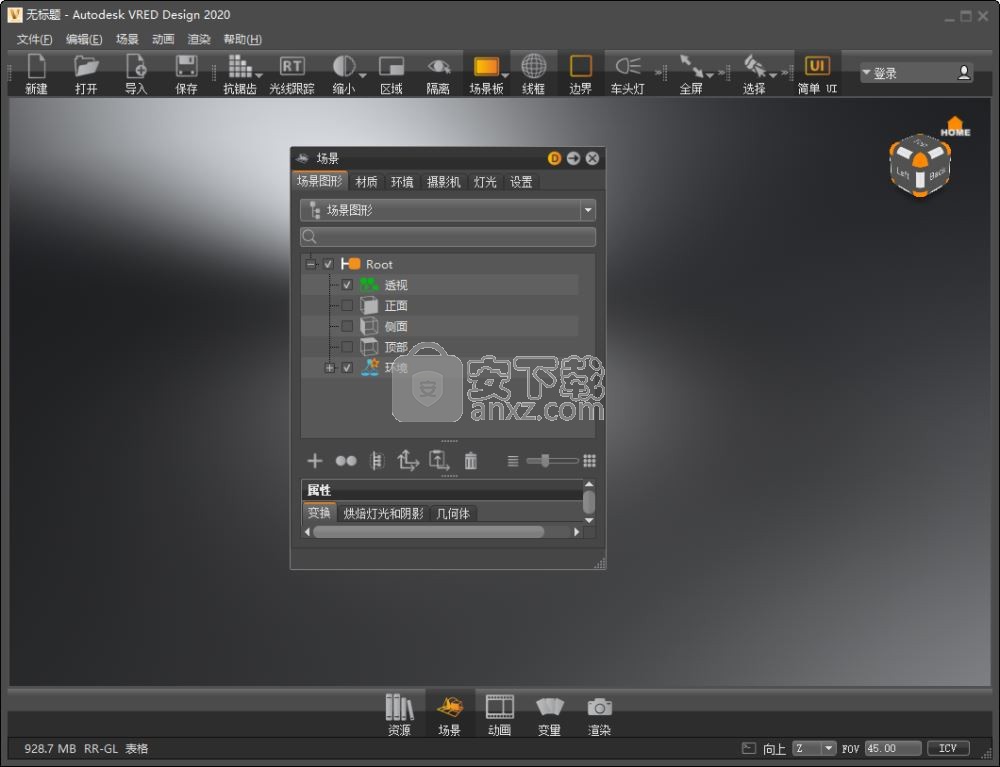Open the 编辑(E) edit menu
The width and height of the screenshot is (1000, 767).
pyautogui.click(x=84, y=40)
